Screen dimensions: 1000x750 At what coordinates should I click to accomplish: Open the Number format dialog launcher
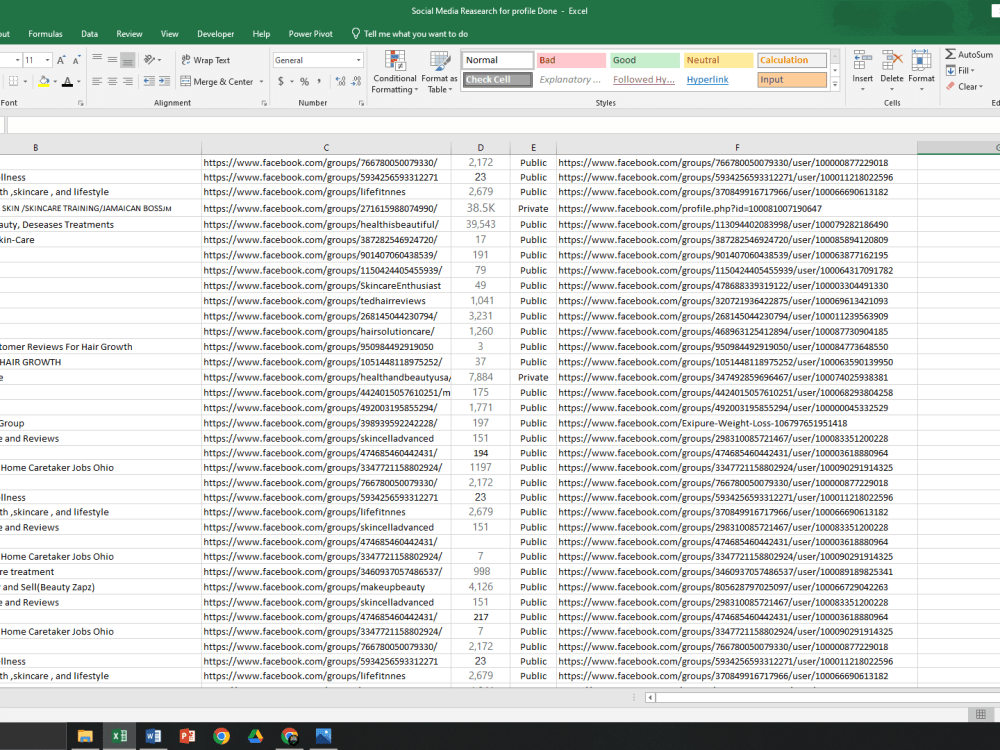pyautogui.click(x=361, y=103)
